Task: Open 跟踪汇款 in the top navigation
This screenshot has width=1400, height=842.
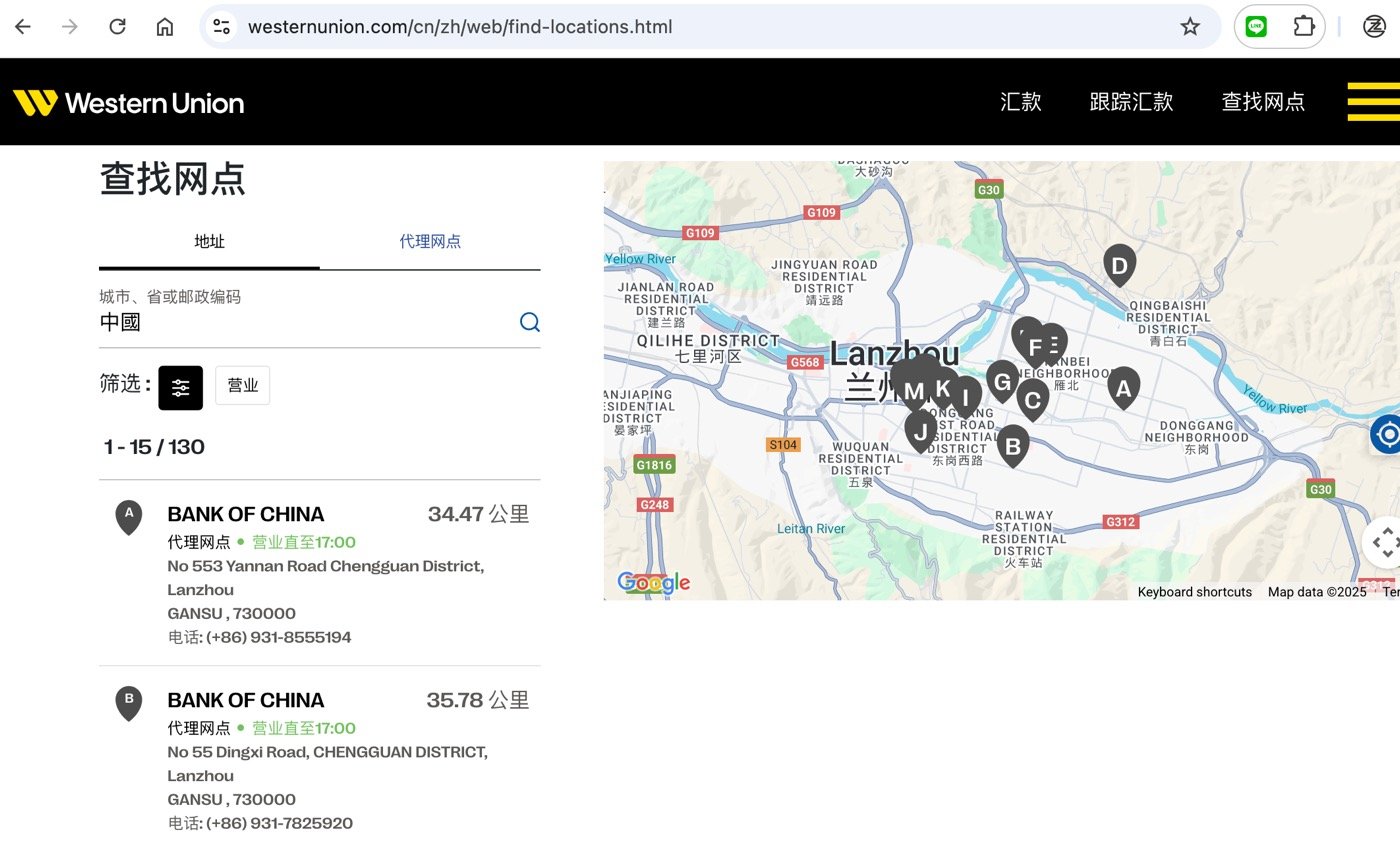Action: coord(1131,102)
